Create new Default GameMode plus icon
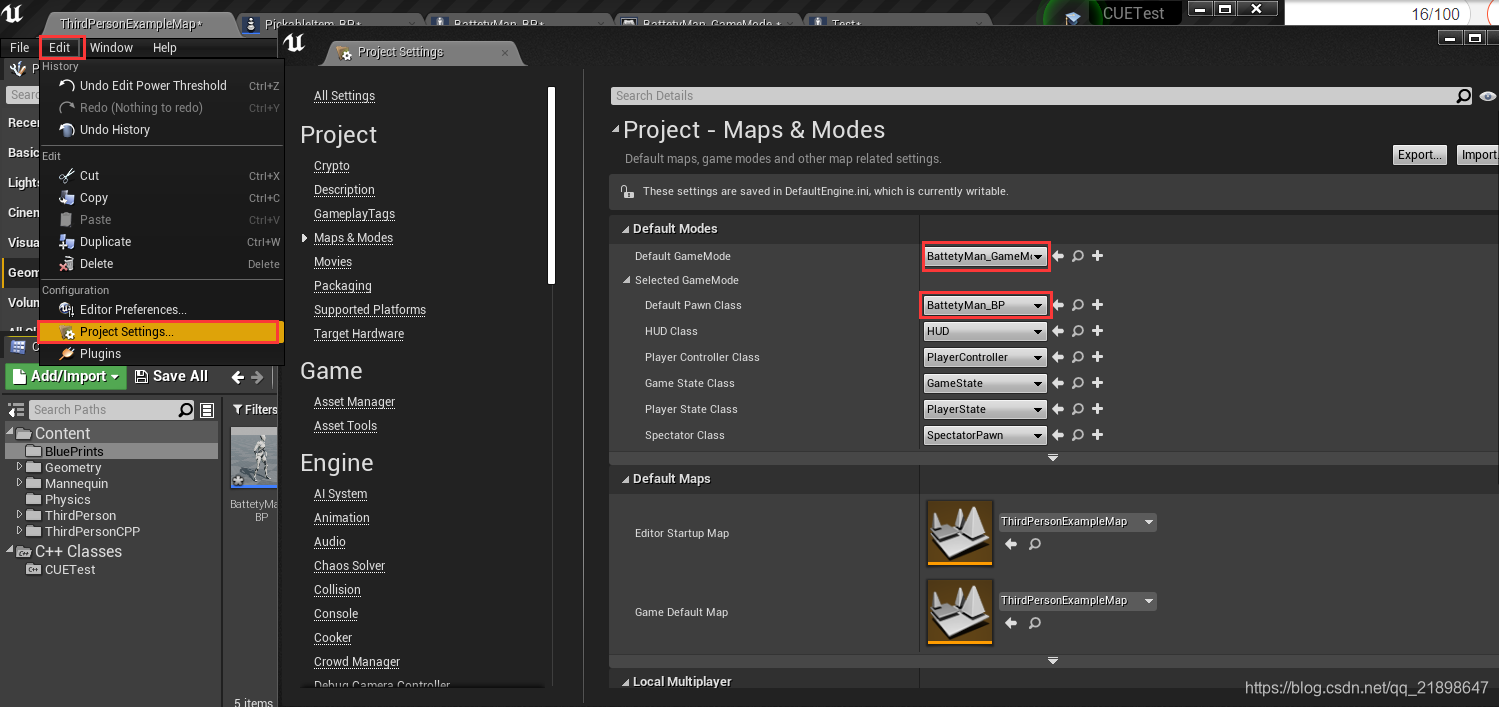This screenshot has width=1499, height=707. [x=1097, y=256]
